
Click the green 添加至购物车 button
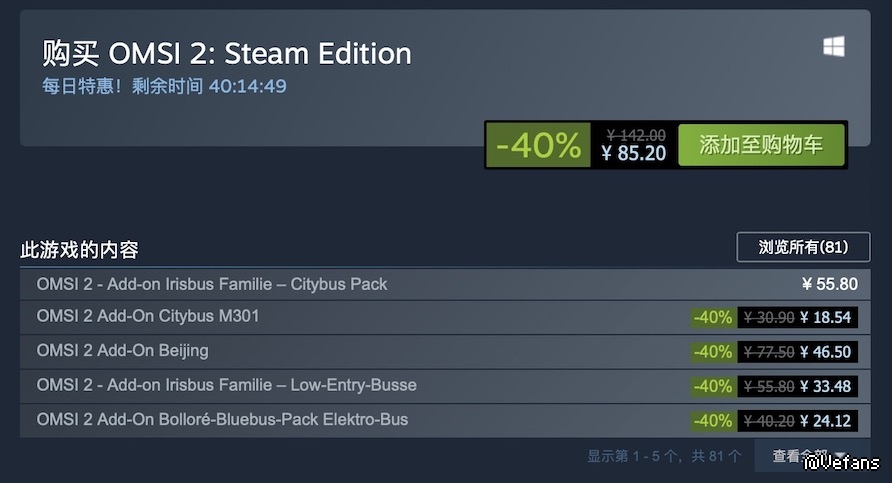click(761, 145)
